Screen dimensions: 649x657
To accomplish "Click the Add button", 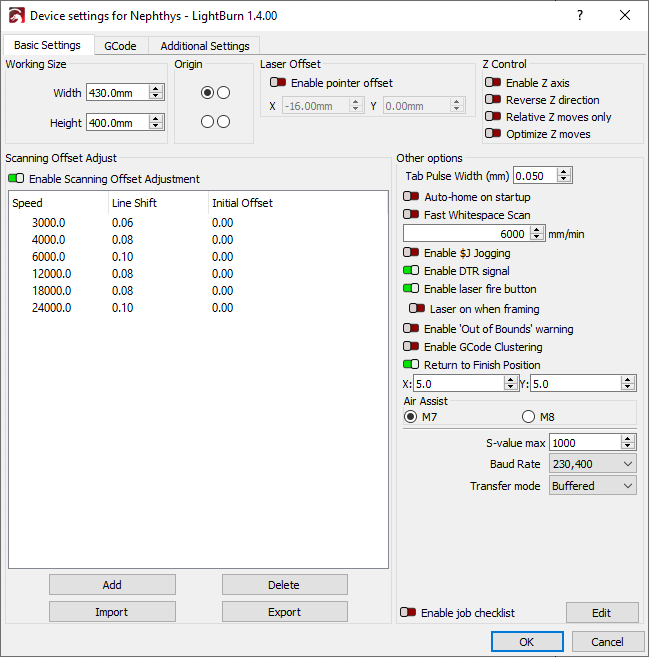I will [x=112, y=585].
